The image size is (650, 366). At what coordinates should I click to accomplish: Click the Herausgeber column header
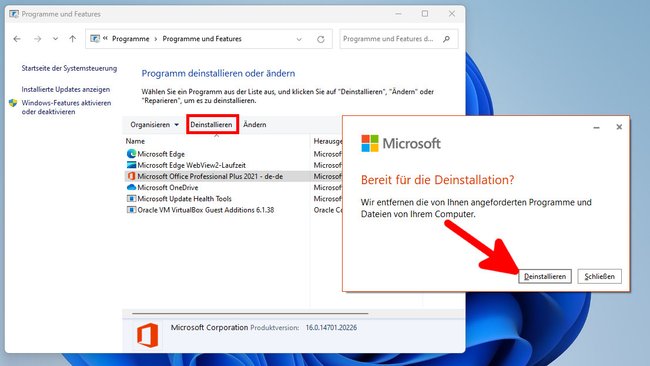tap(327, 141)
